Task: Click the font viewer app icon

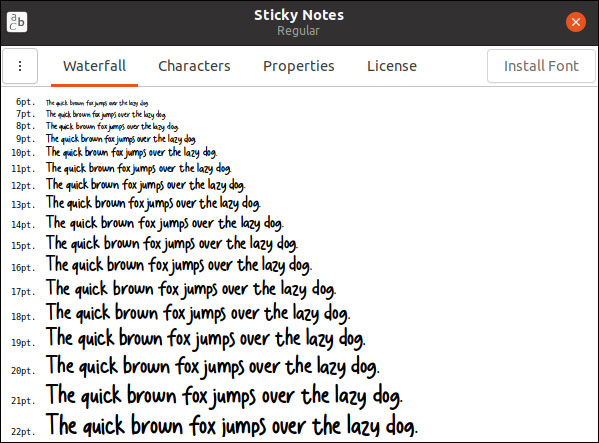Action: 17,22
